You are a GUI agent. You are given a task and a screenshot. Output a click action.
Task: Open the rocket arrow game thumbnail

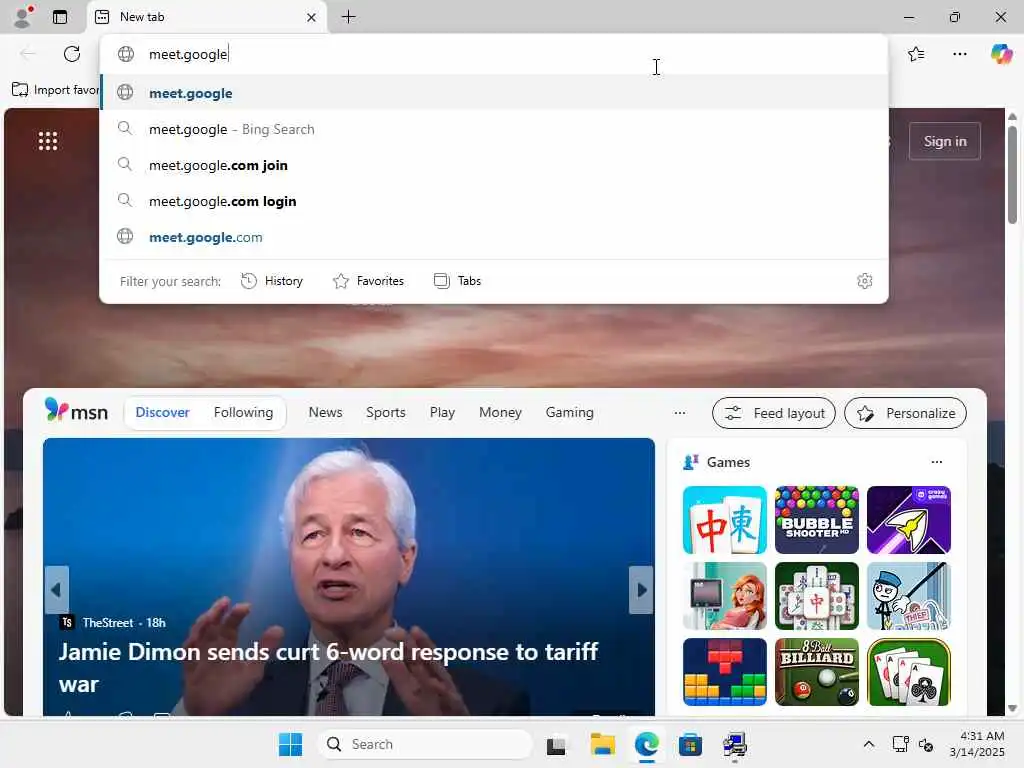(x=908, y=520)
